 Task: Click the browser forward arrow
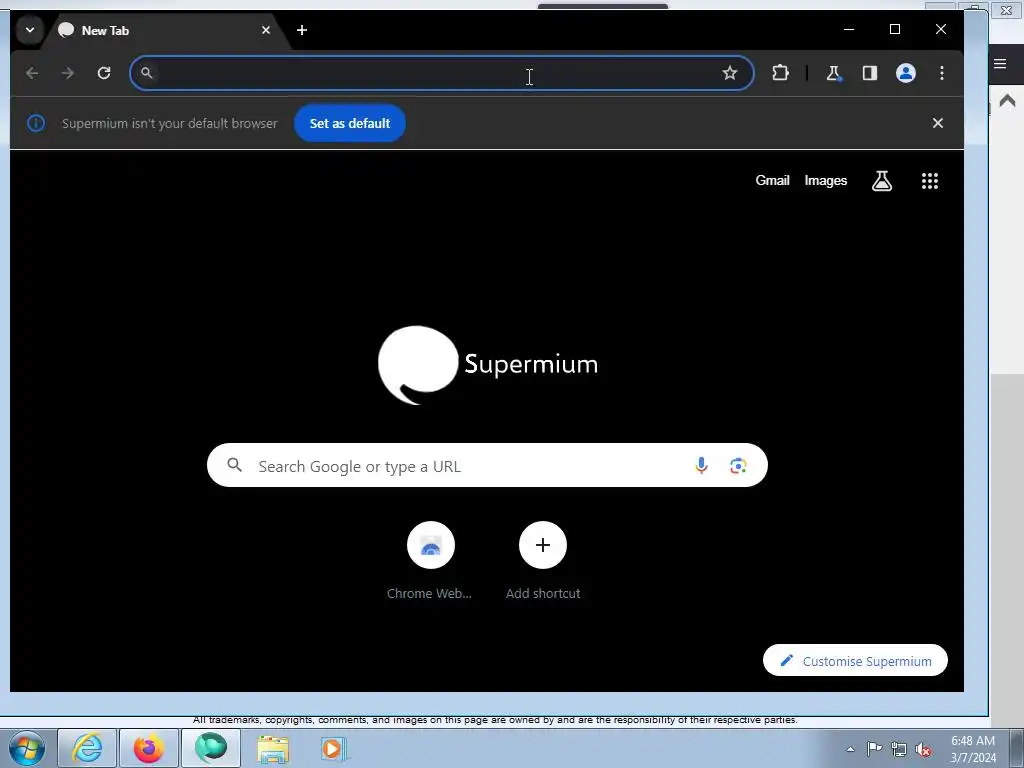[68, 73]
